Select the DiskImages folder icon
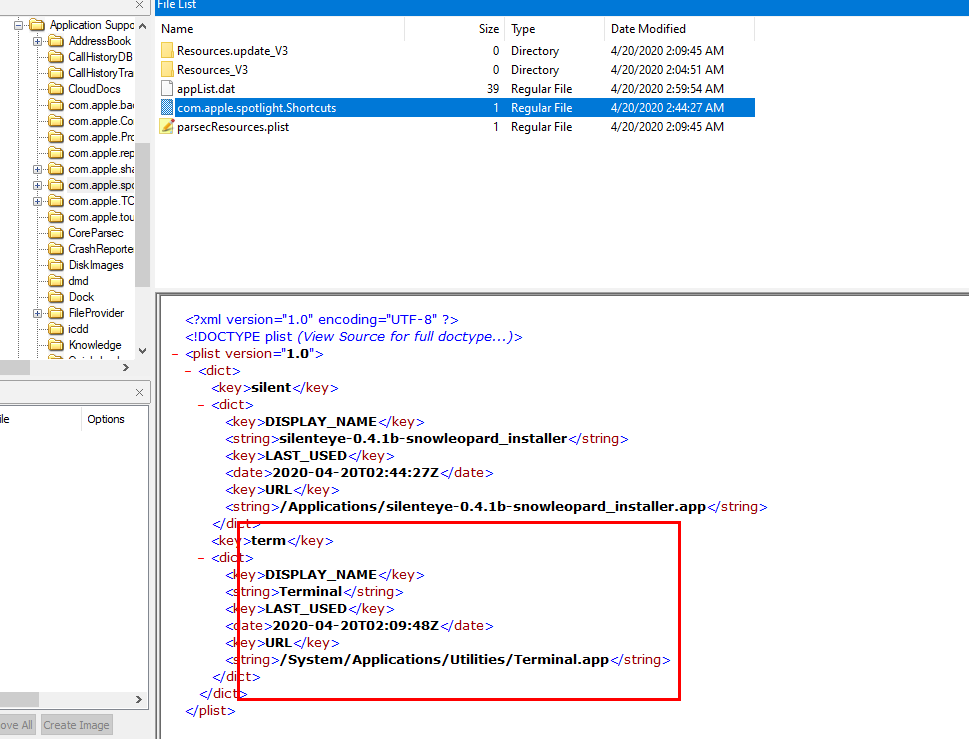The width and height of the screenshot is (969, 739). tap(57, 265)
